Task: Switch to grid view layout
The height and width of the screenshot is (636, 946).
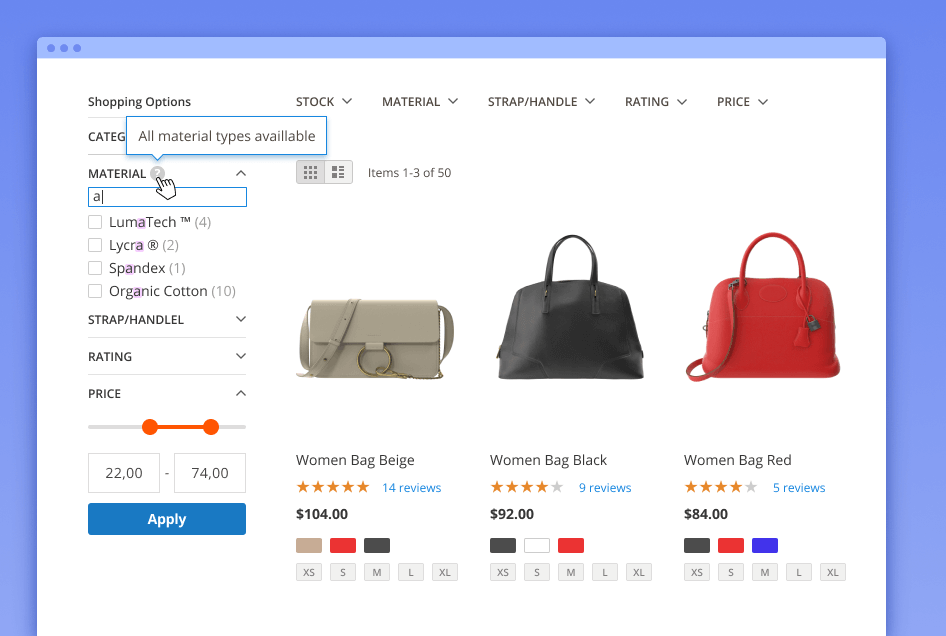Action: coord(310,172)
